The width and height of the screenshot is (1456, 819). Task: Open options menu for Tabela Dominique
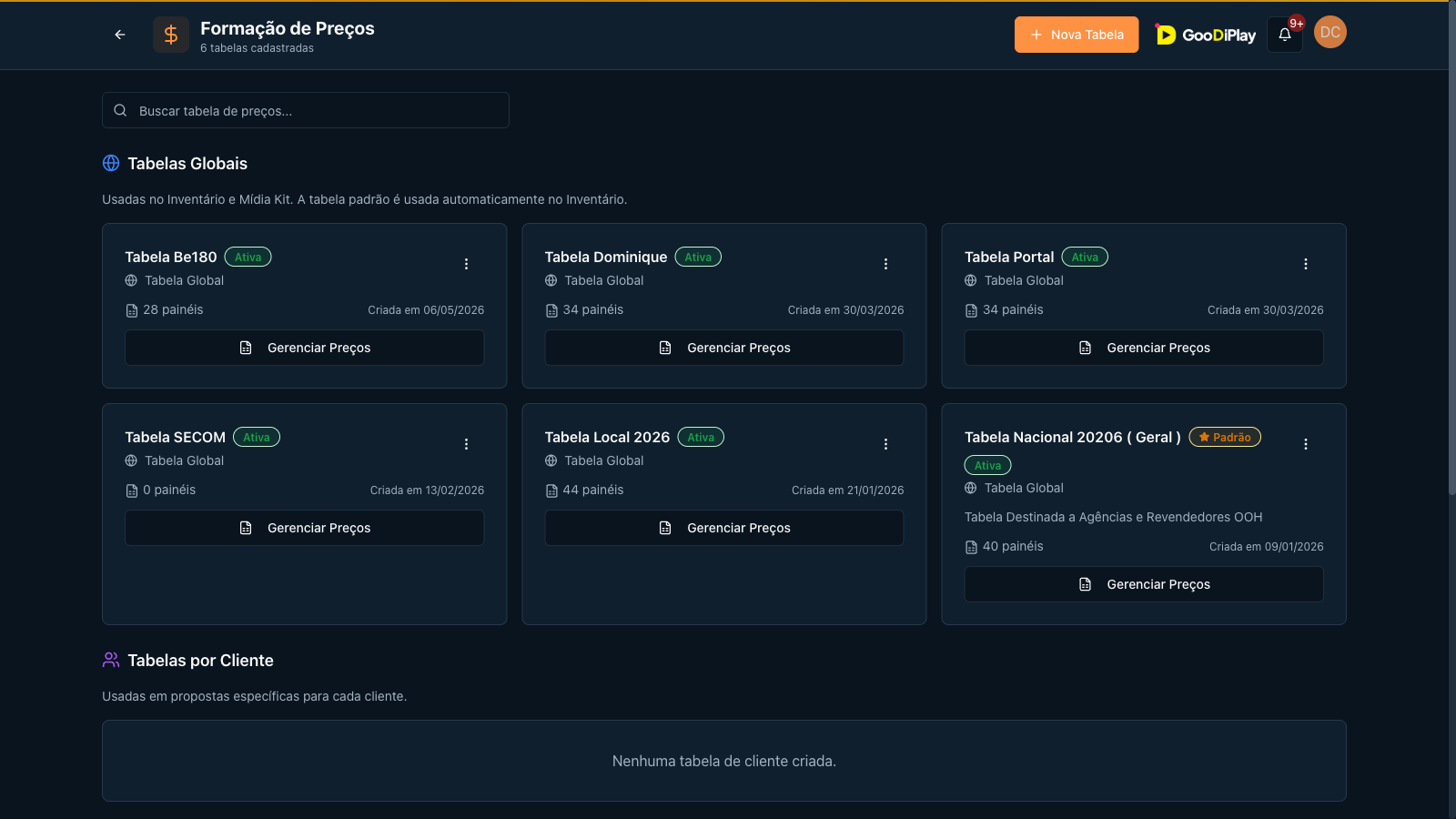886,264
